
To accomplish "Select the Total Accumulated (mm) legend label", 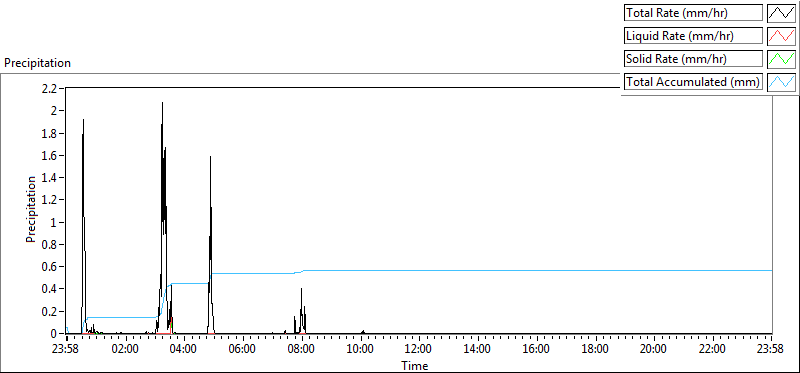I will coord(693,81).
